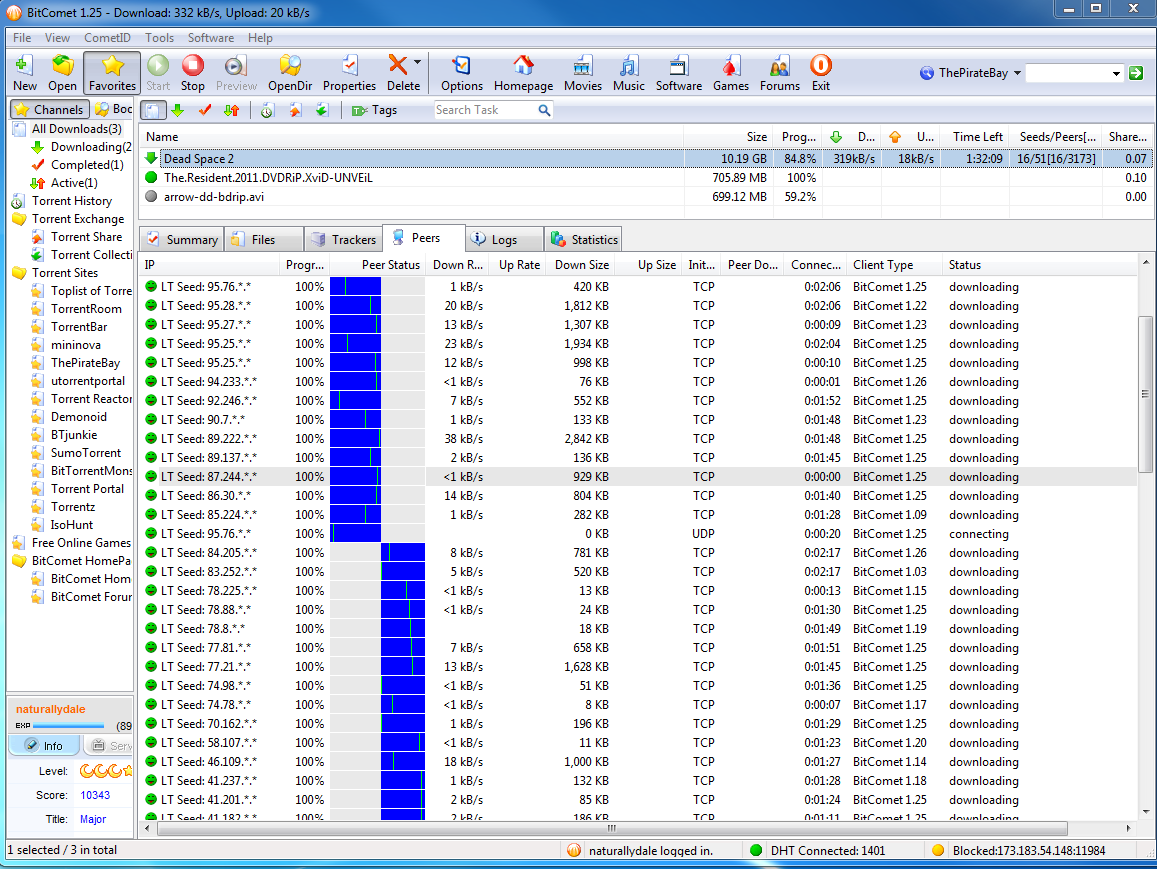1157x869 pixels.
Task: Expand the torrent search box dropdown
Action: (x=1116, y=73)
